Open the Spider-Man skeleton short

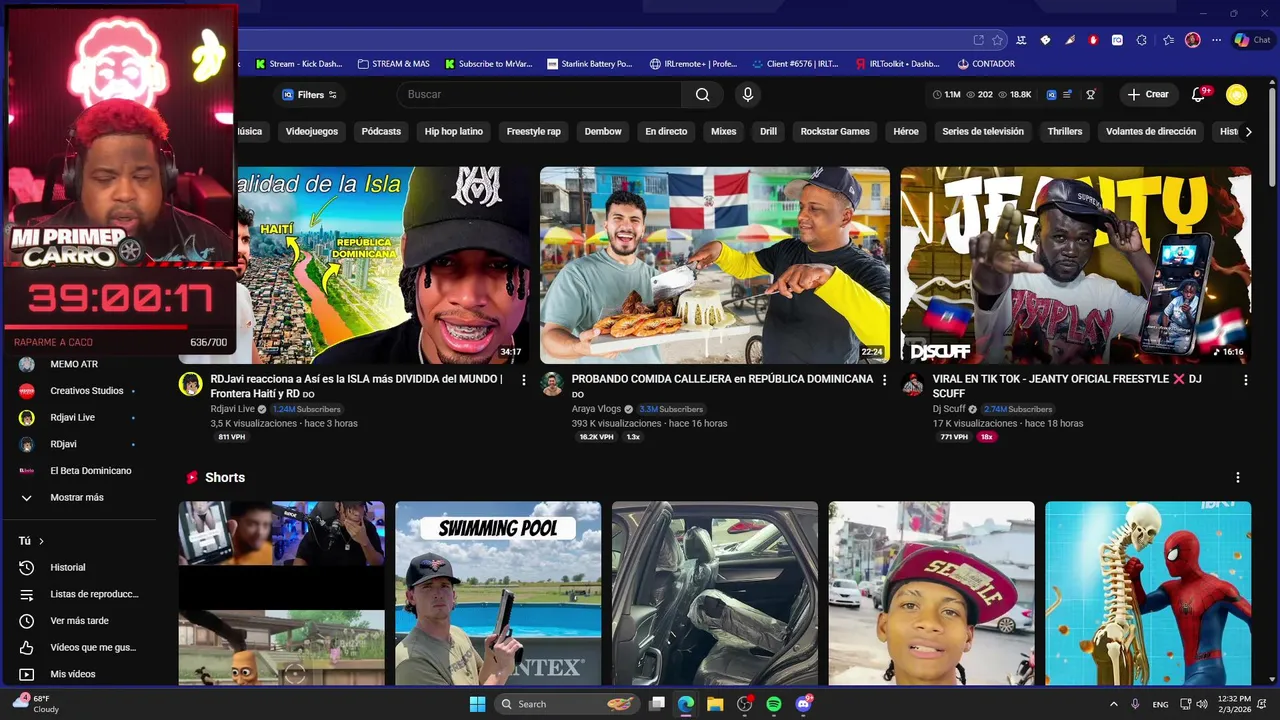tap(1148, 593)
